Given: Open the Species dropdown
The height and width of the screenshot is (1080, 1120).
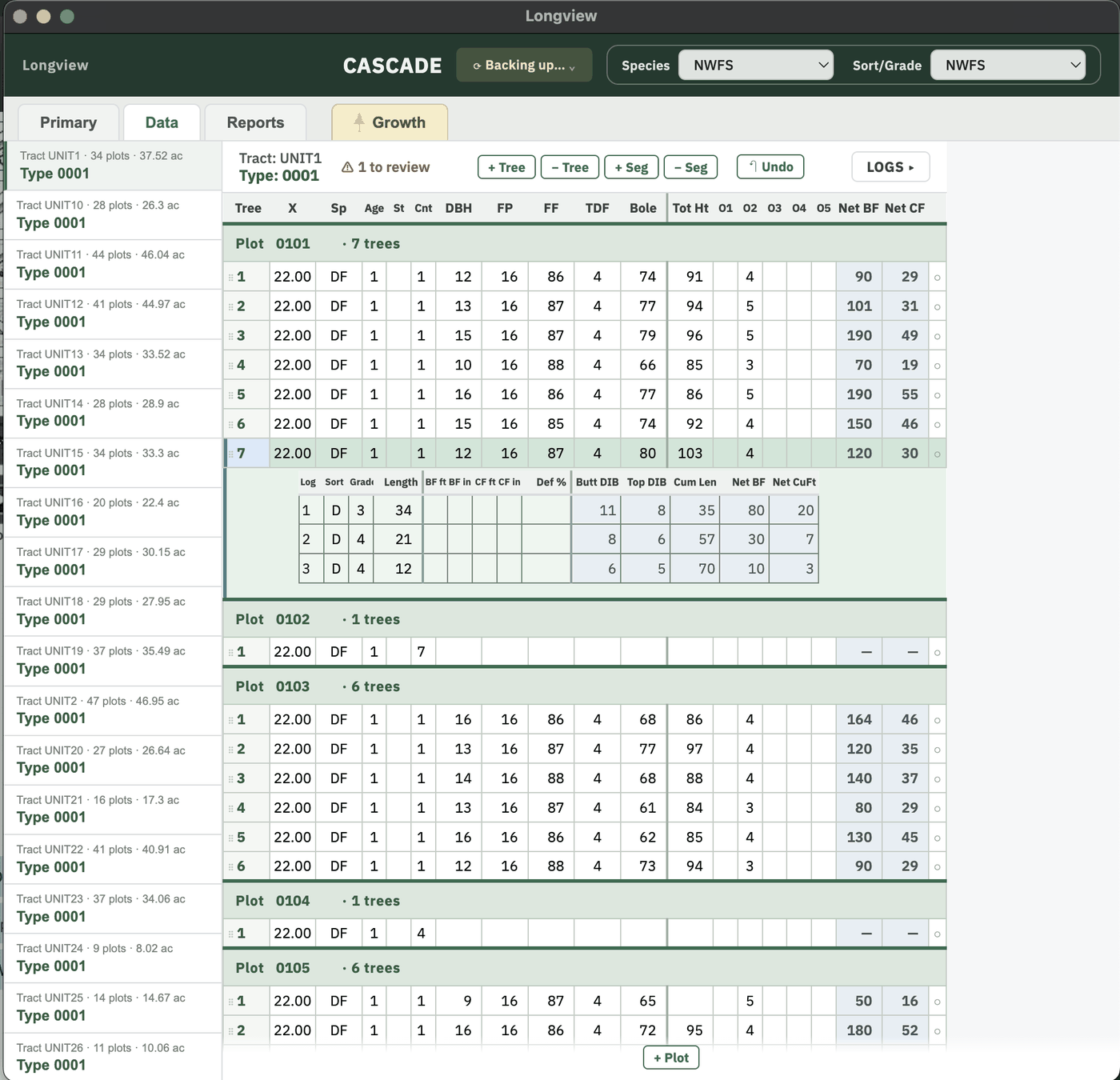Looking at the screenshot, I should point(756,65).
